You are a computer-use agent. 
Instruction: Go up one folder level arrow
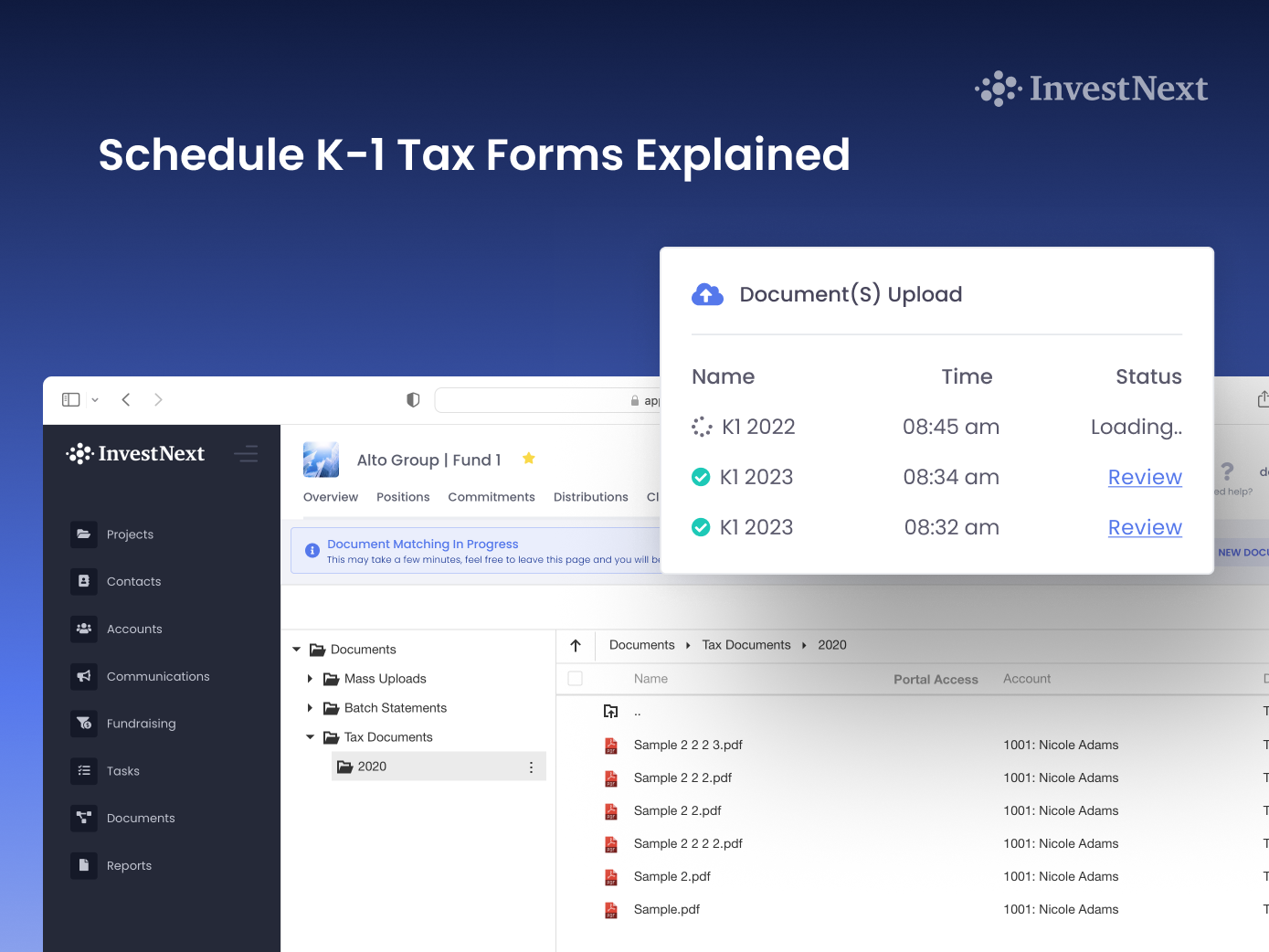(x=576, y=645)
